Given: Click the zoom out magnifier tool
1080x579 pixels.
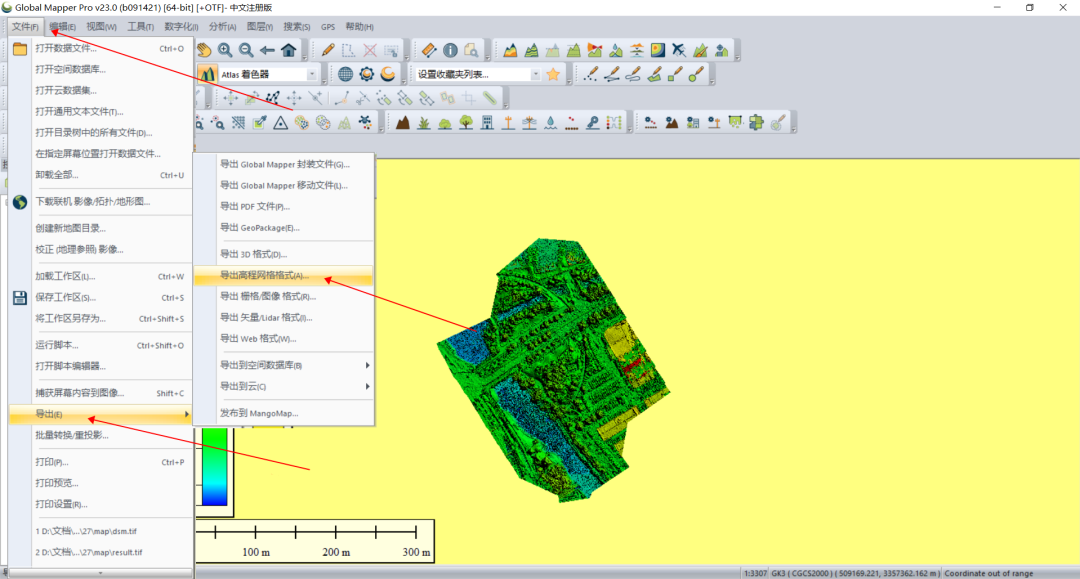Looking at the screenshot, I should pos(246,50).
